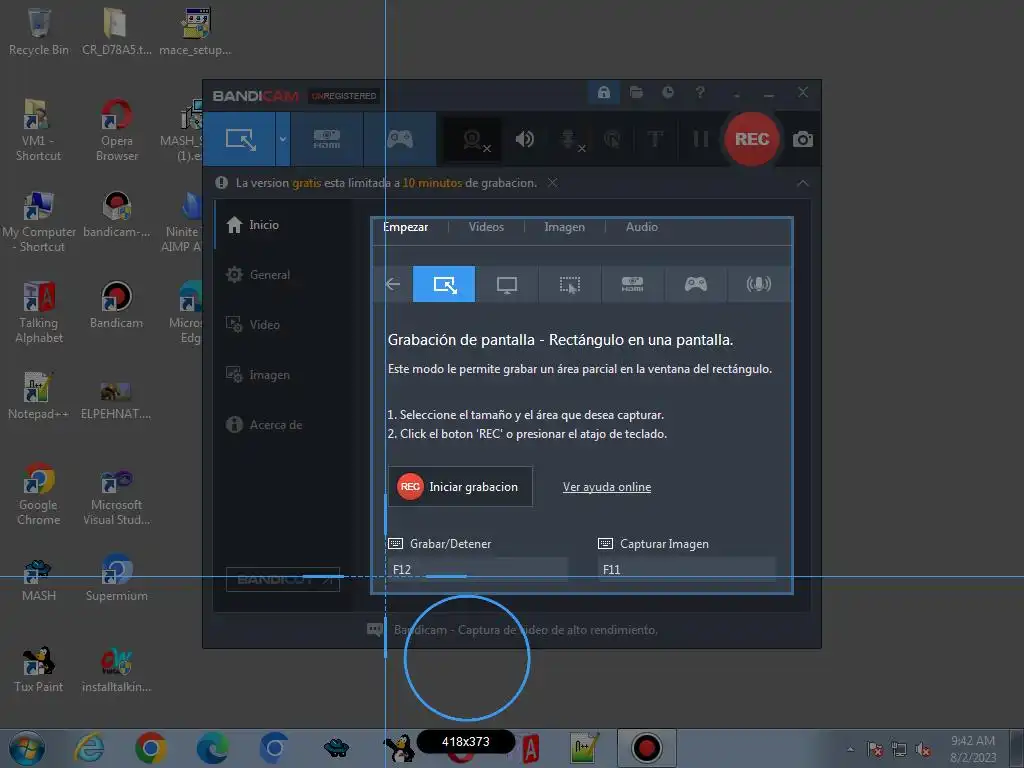Screen dimensions: 1024x768
Task: Select the Supermium desktop icon
Action: (116, 579)
